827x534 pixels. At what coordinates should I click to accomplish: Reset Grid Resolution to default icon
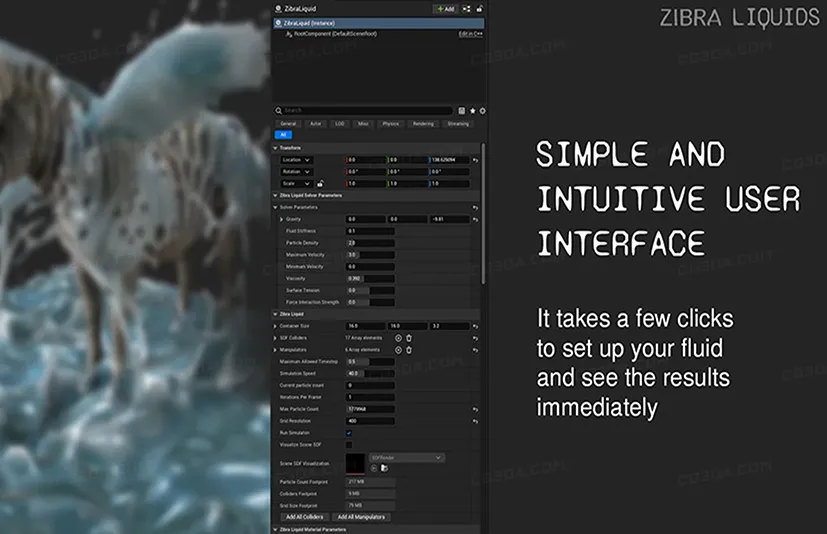[475, 422]
